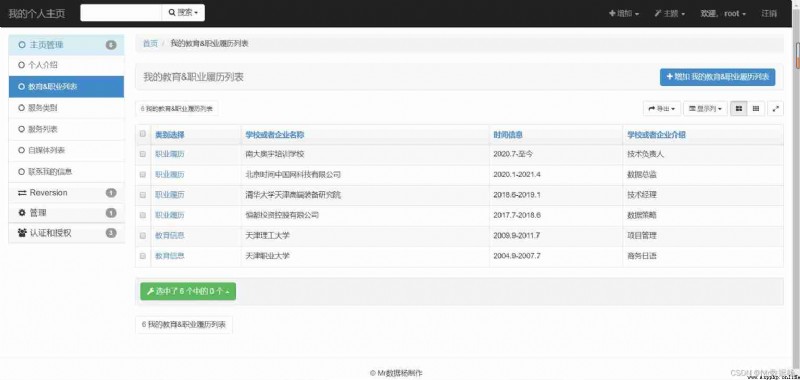The image size is (800, 380).
Task: Check the box for the 2017.7-2018.6 row
Action: [x=143, y=215]
